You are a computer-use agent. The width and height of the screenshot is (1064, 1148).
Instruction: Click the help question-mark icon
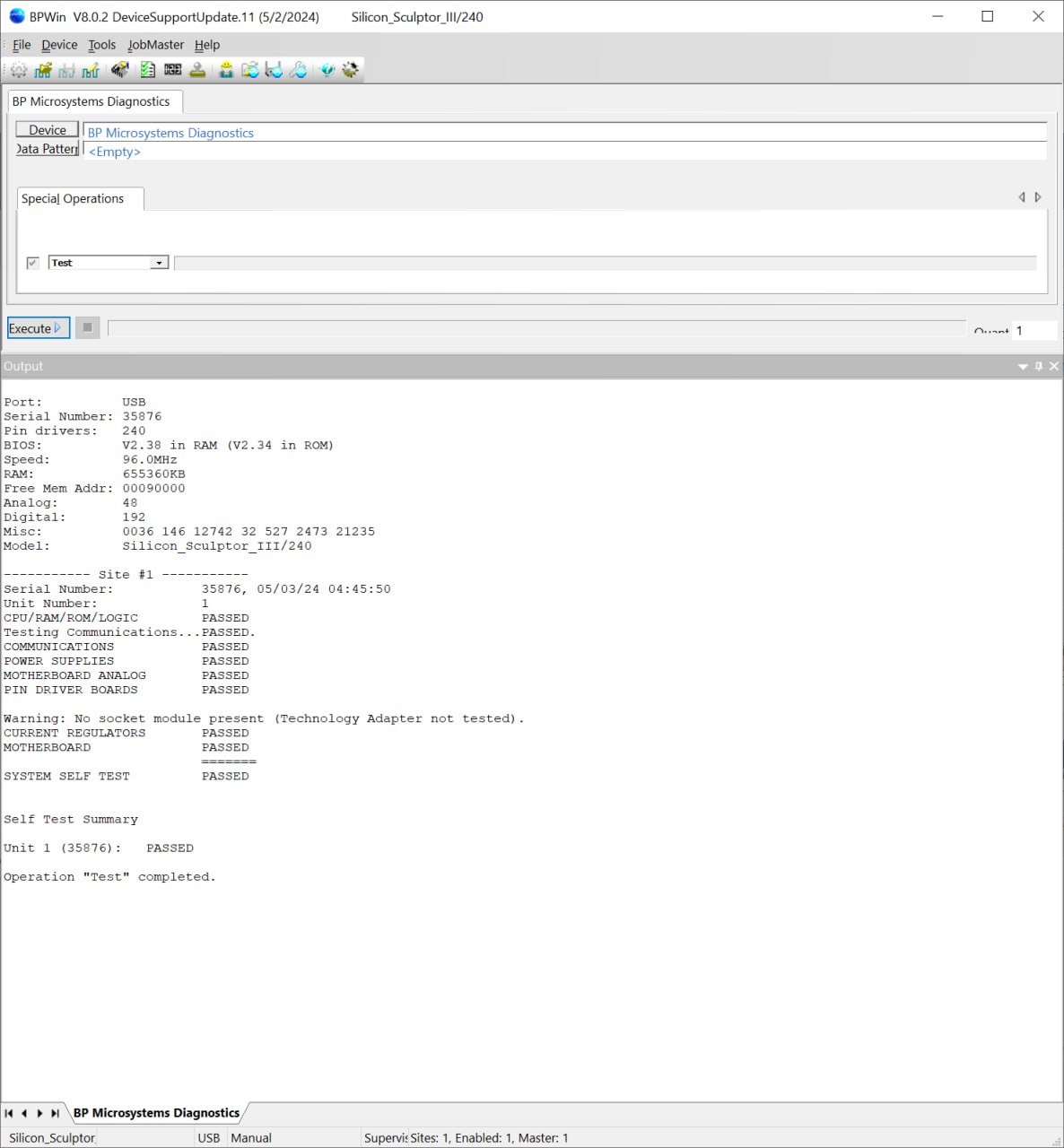(327, 70)
